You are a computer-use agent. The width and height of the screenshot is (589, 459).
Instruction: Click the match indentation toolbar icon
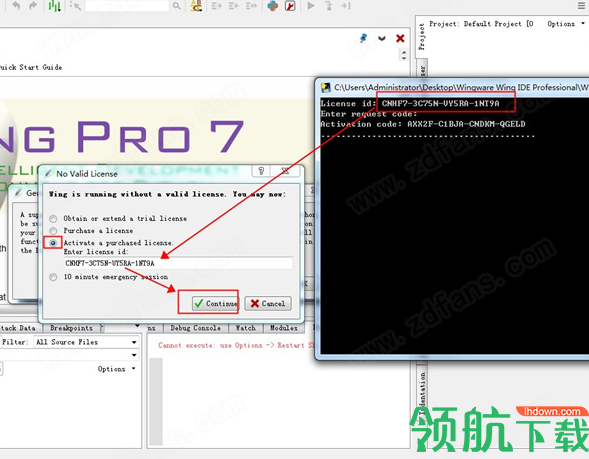pos(251,6)
